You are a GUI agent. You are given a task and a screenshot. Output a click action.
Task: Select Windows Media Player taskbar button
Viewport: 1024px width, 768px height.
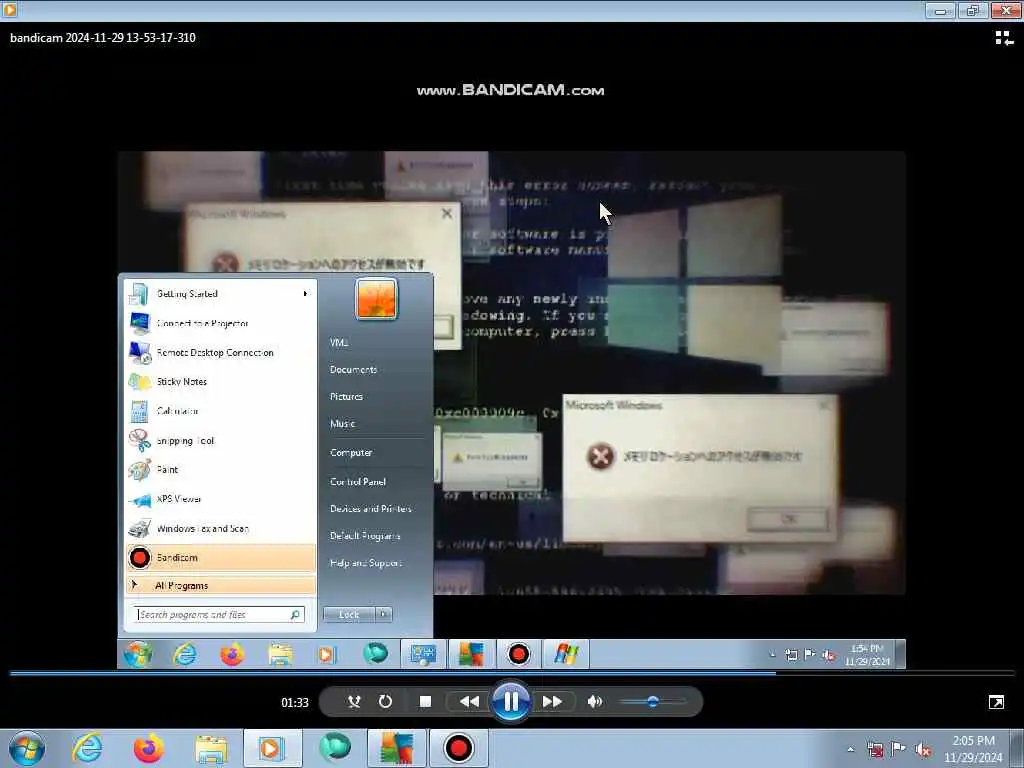point(272,748)
